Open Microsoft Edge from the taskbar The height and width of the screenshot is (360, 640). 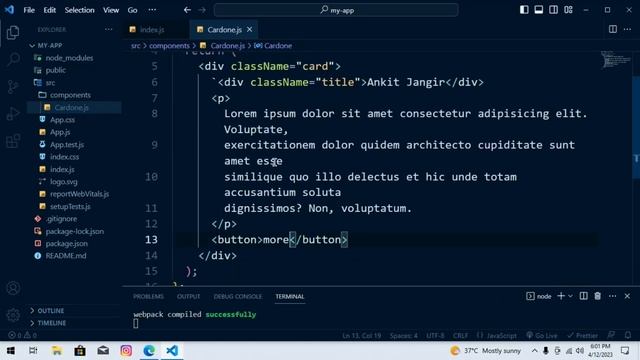click(149, 351)
